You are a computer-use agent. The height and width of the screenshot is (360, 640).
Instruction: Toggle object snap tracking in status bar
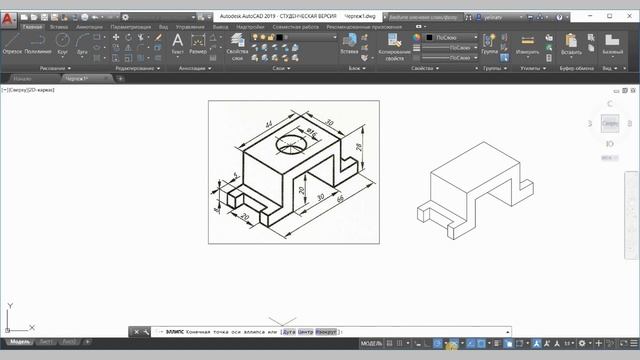click(471, 343)
